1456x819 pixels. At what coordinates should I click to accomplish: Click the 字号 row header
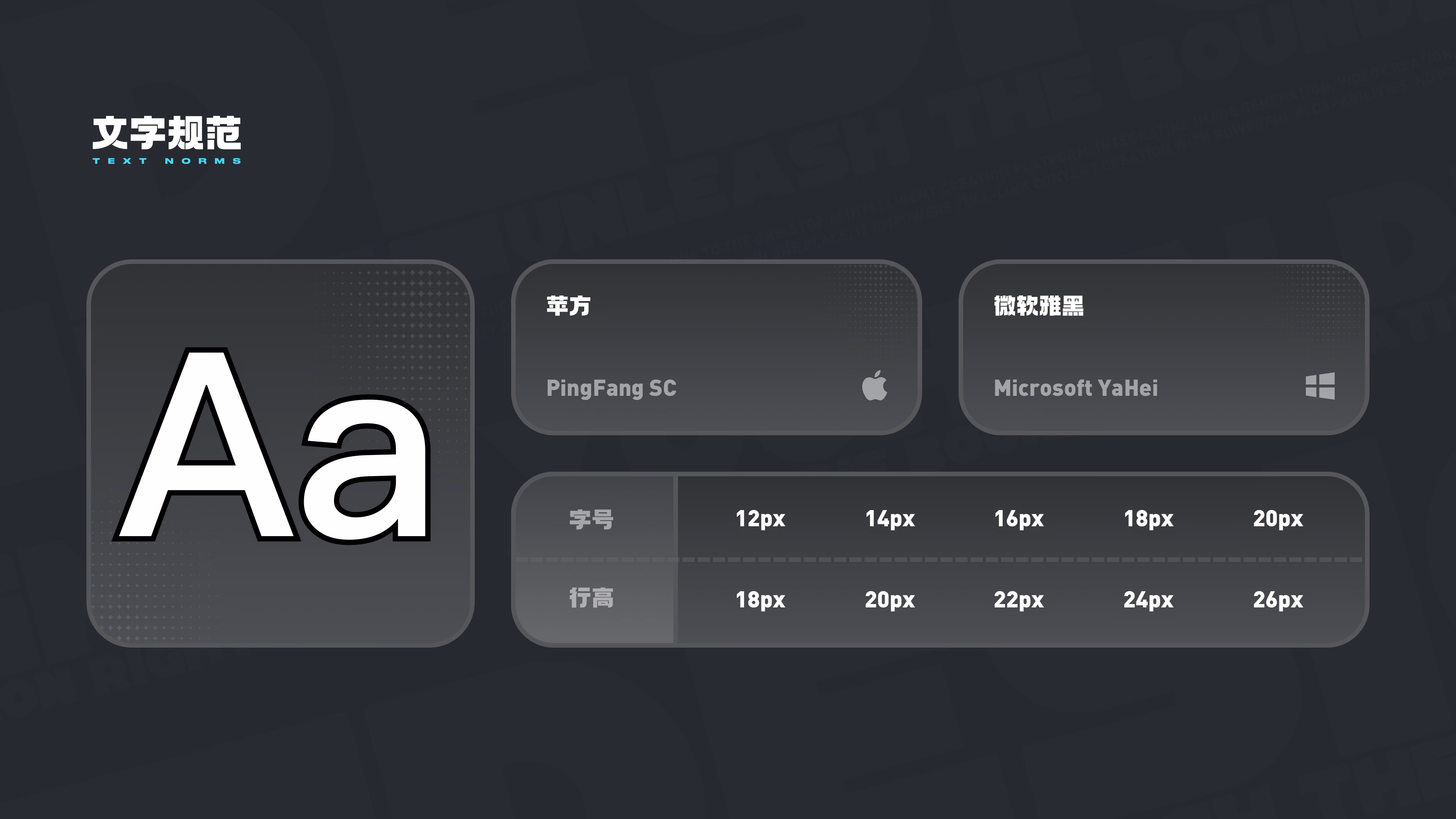tap(591, 519)
